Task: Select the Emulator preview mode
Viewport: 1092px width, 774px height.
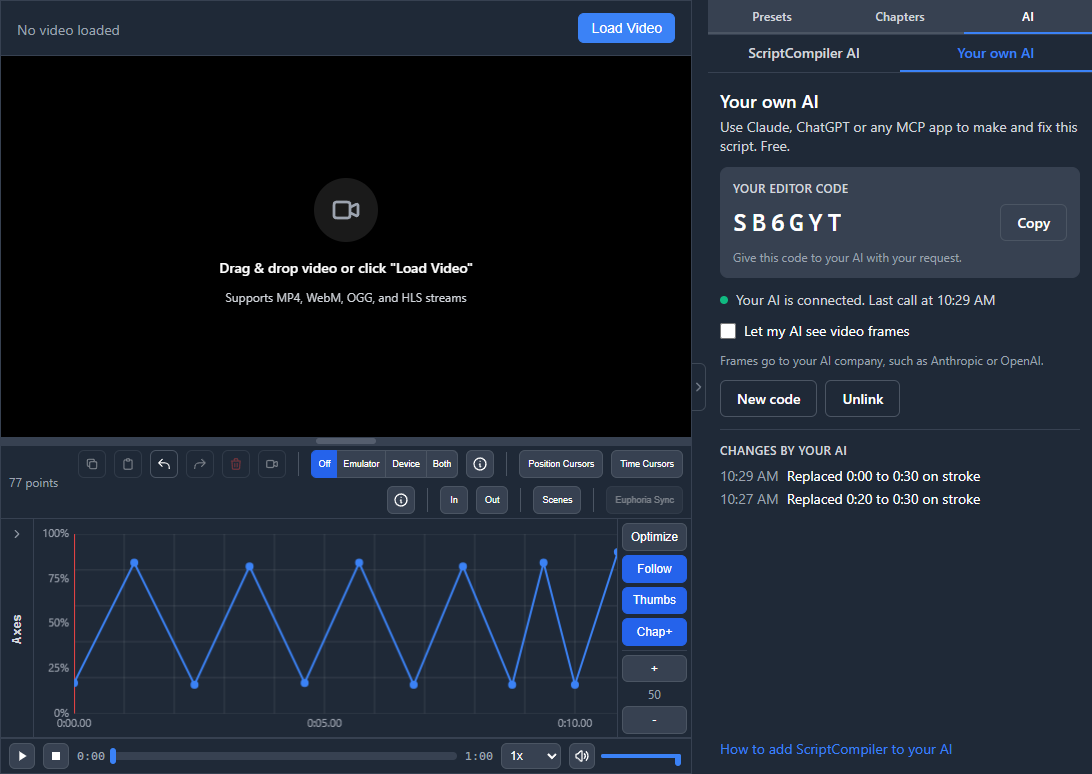Action: point(361,464)
